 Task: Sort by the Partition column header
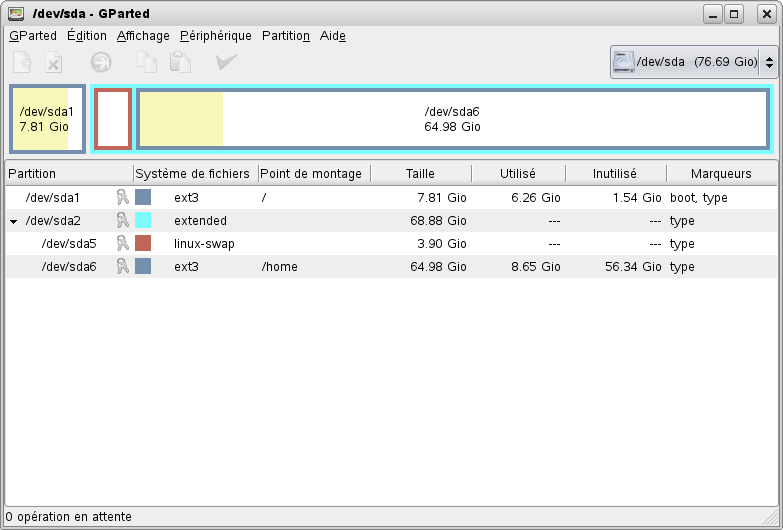coord(69,173)
